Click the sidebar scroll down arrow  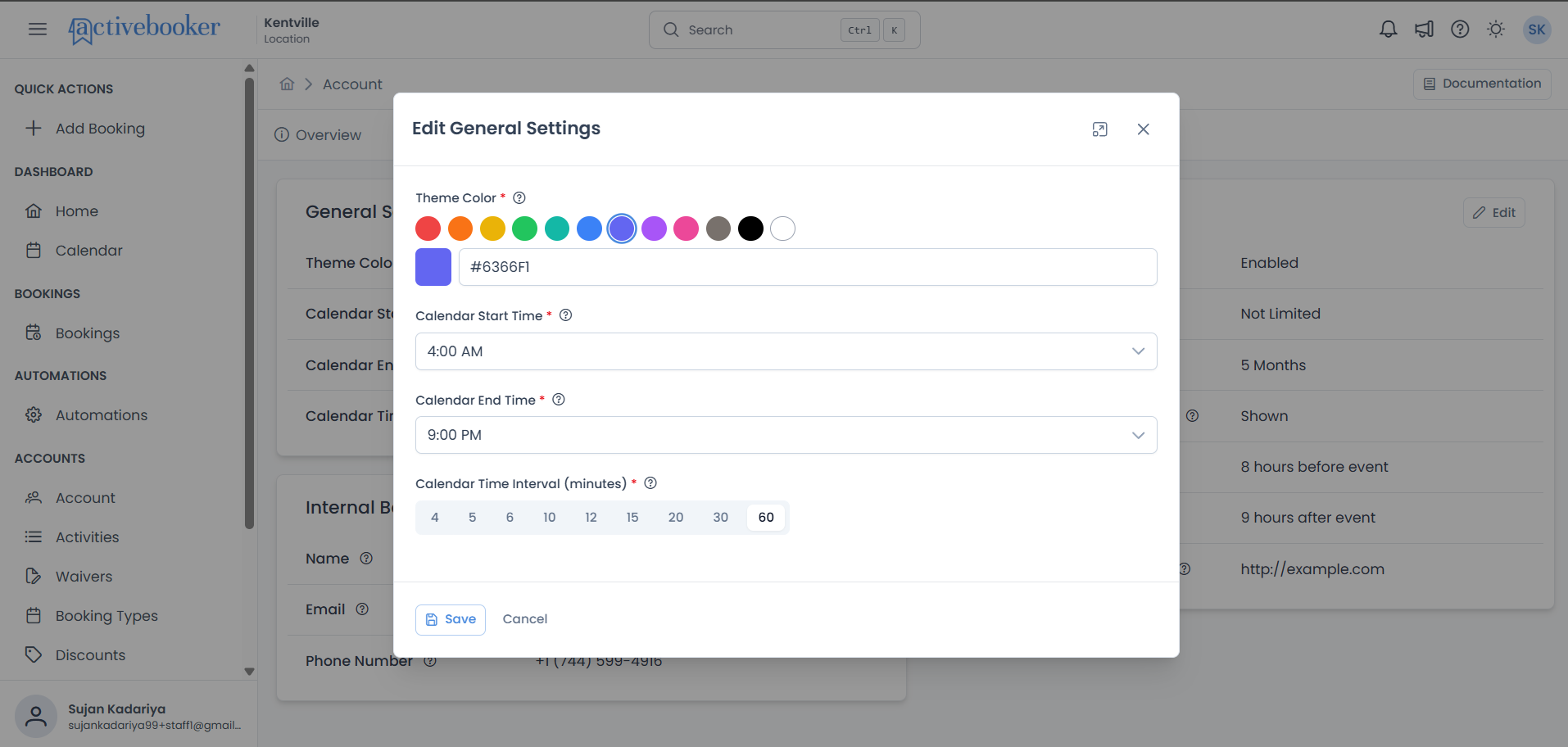pyautogui.click(x=250, y=672)
